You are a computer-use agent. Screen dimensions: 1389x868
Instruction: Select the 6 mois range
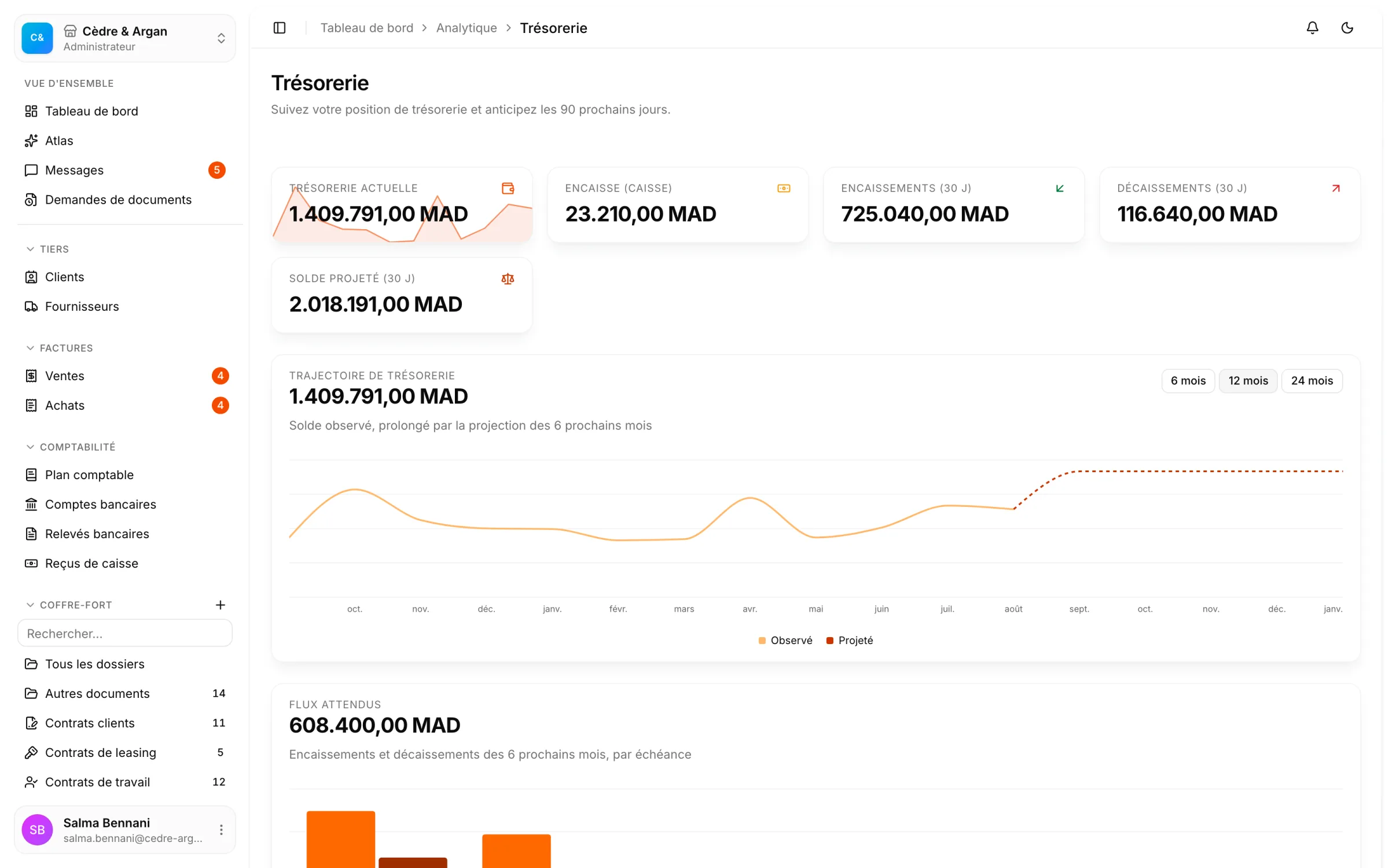pyautogui.click(x=1188, y=381)
